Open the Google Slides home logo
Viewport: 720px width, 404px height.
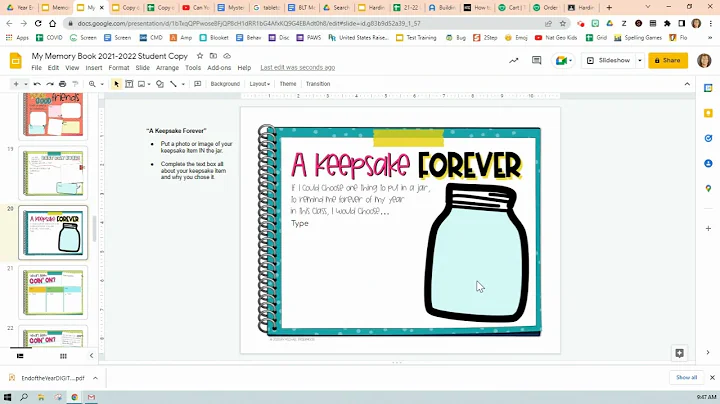tap(16, 61)
